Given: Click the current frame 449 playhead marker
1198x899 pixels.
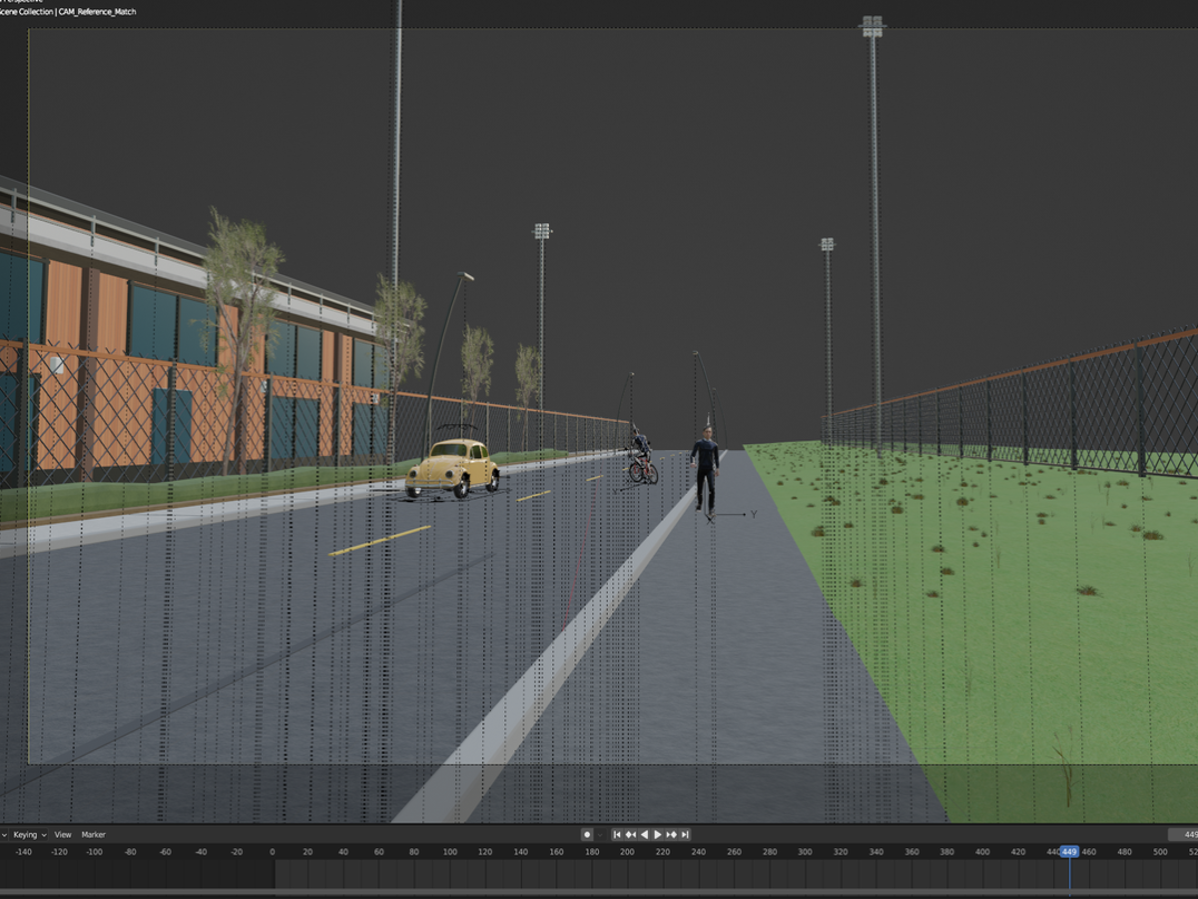Looking at the screenshot, I should coord(1069,852).
